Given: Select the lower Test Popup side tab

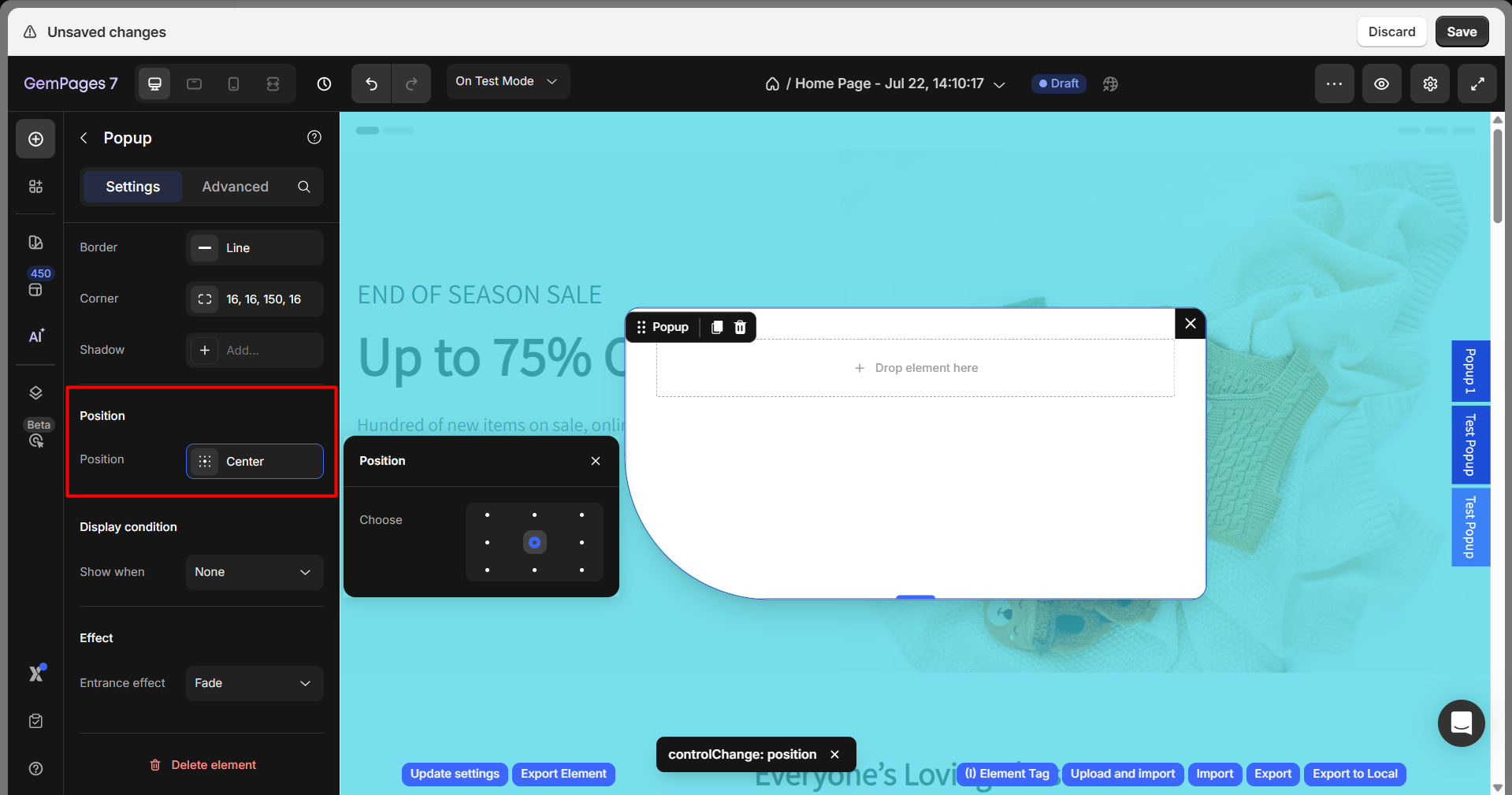Looking at the screenshot, I should [1470, 527].
